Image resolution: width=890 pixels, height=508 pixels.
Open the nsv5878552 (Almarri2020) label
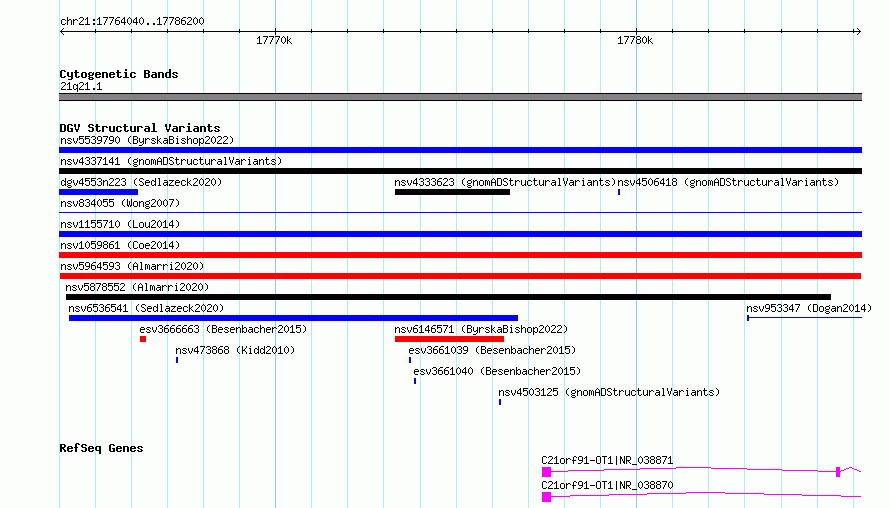pos(137,287)
